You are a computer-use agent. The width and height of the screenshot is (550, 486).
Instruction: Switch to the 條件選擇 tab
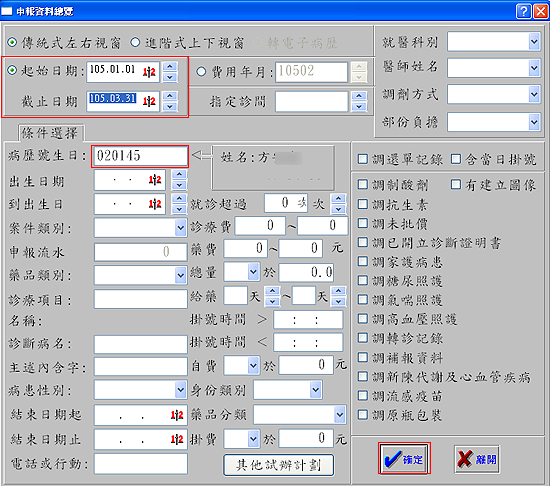tap(49, 133)
